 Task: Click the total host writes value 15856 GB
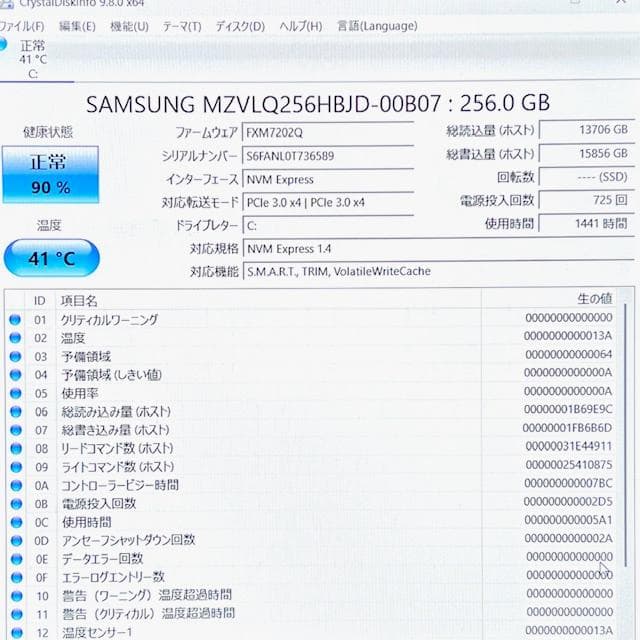[x=587, y=153]
